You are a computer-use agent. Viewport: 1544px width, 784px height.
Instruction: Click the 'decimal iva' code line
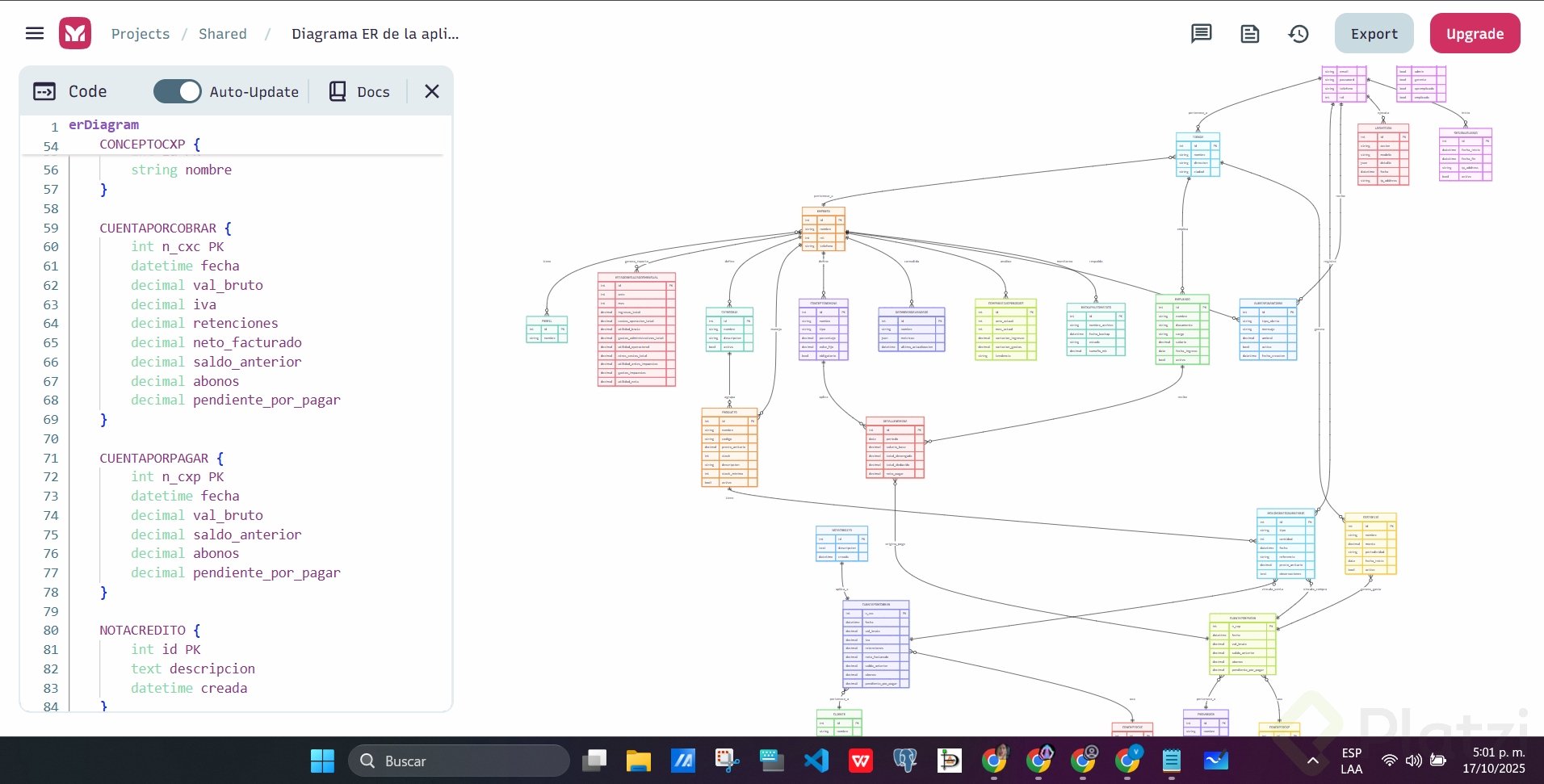tap(174, 305)
